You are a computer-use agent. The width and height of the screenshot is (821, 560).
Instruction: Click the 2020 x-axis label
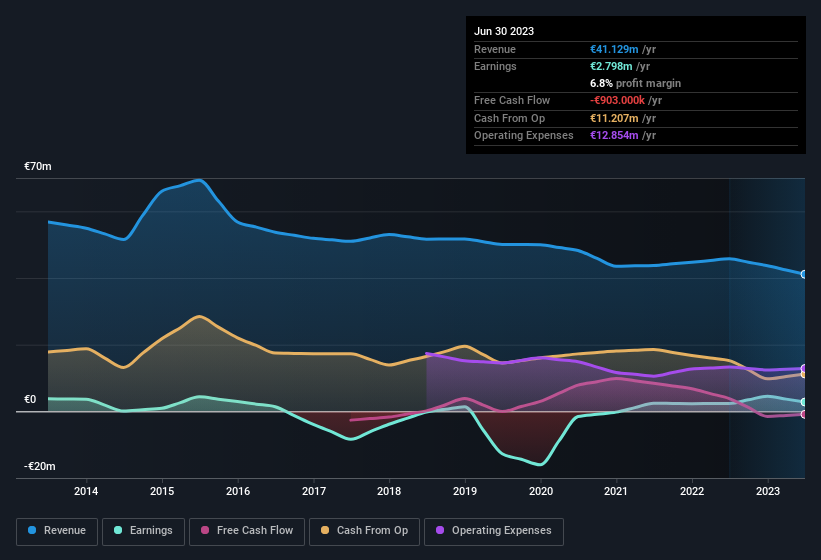(541, 491)
